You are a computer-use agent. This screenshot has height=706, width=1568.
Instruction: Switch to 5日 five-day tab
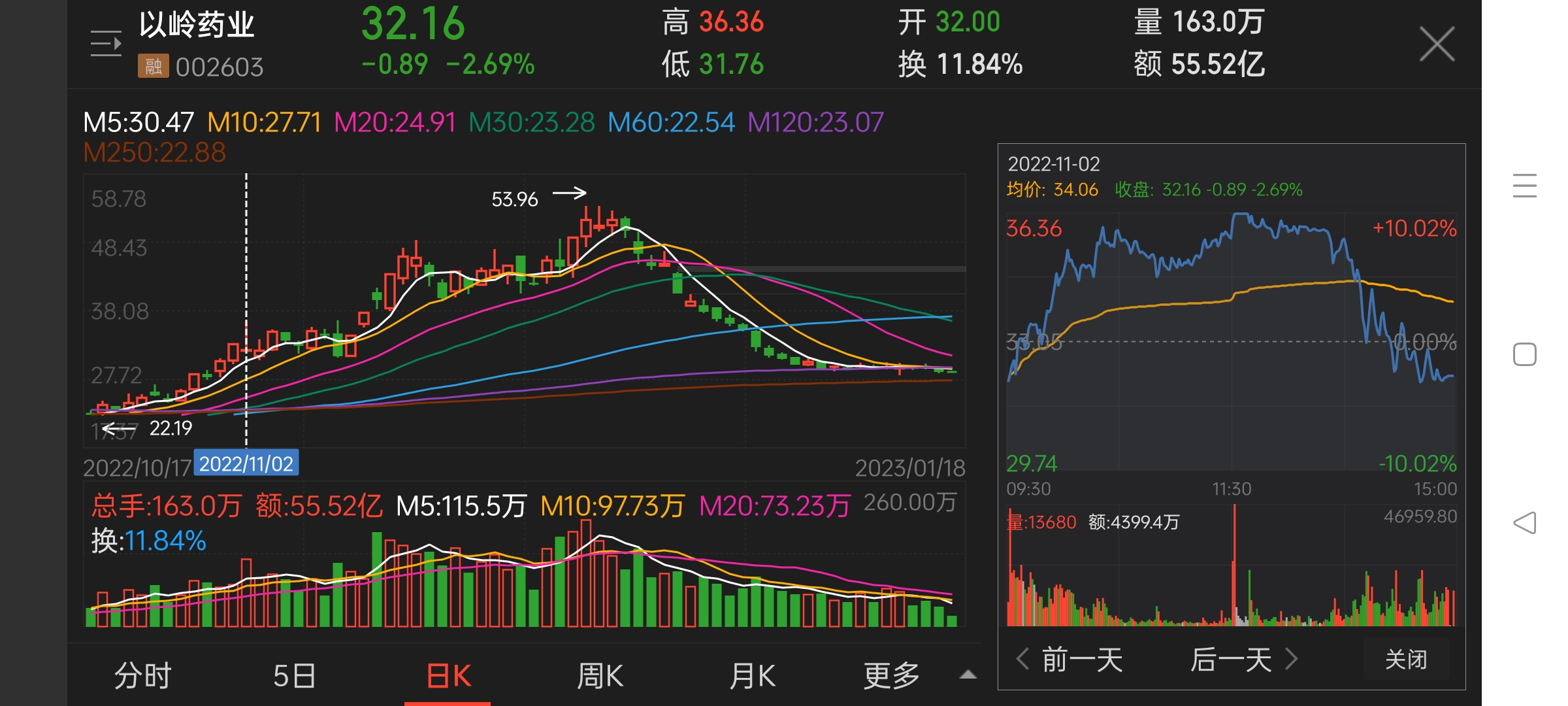click(x=295, y=675)
